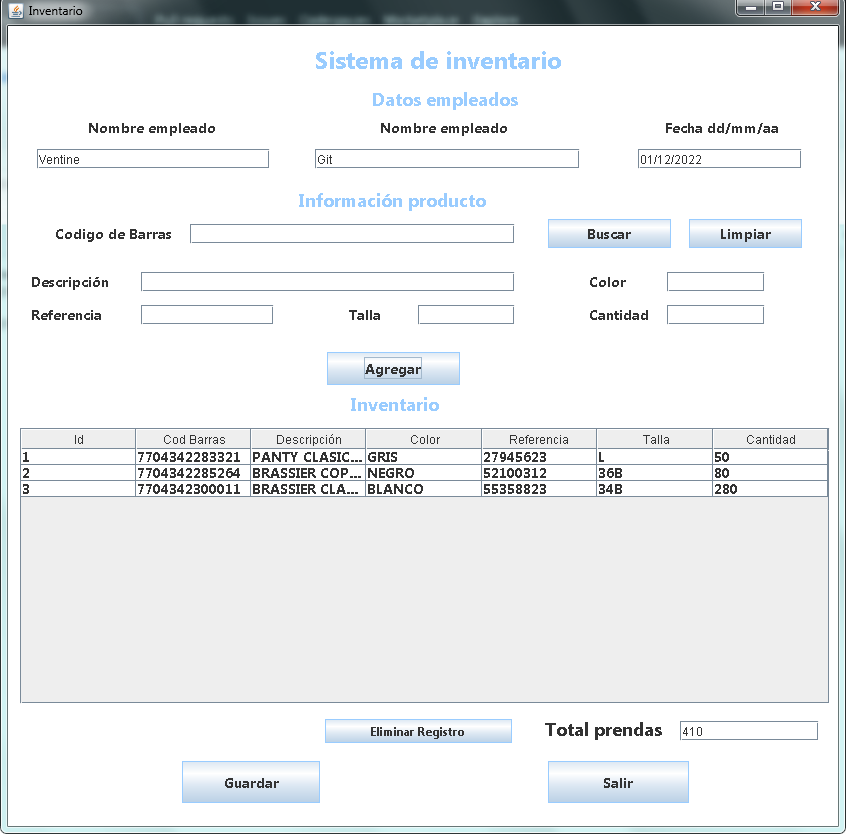The image size is (846, 834).
Task: Click the Java coffee cup title bar icon
Action: pos(14,11)
